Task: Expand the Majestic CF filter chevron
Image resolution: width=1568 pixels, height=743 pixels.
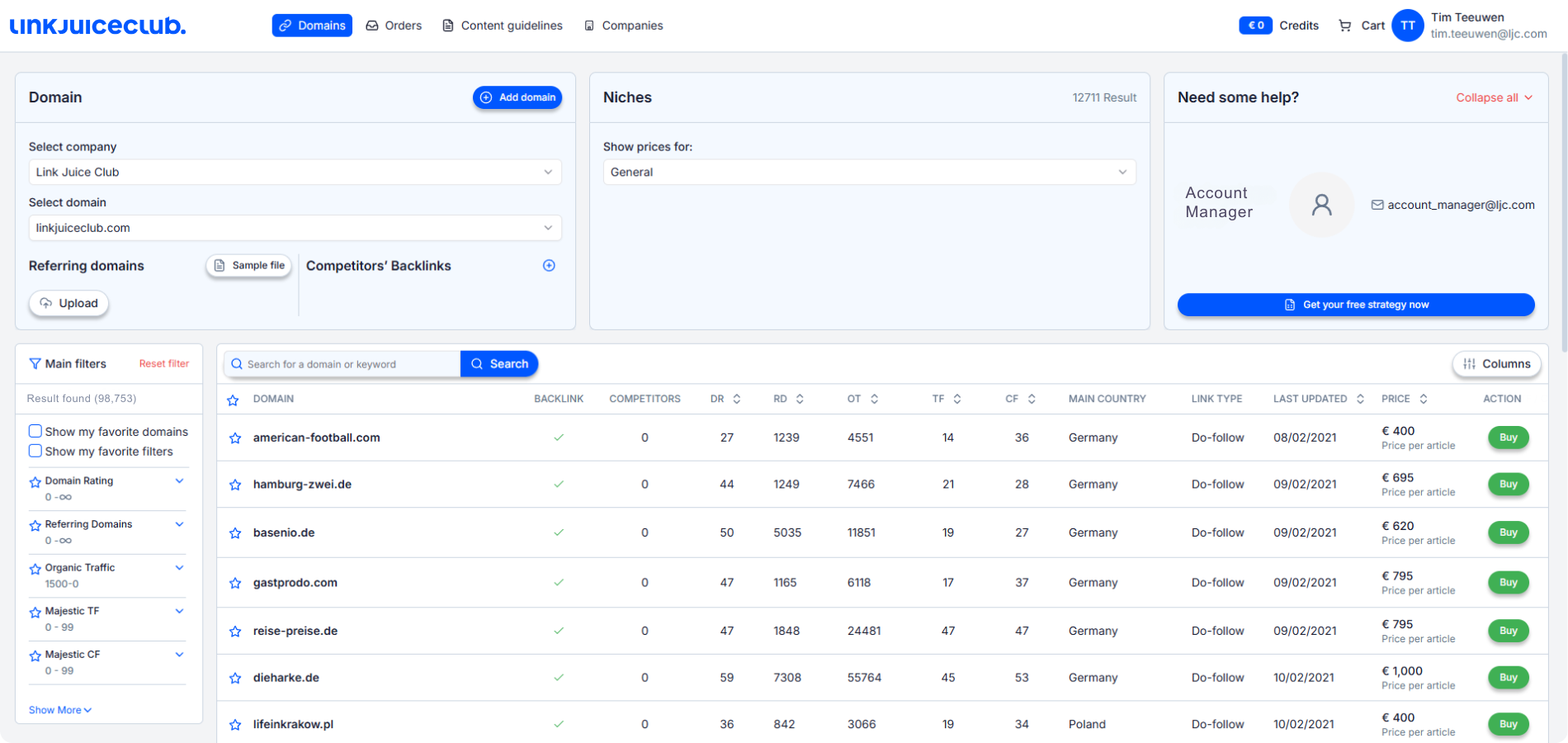Action: tap(179, 655)
